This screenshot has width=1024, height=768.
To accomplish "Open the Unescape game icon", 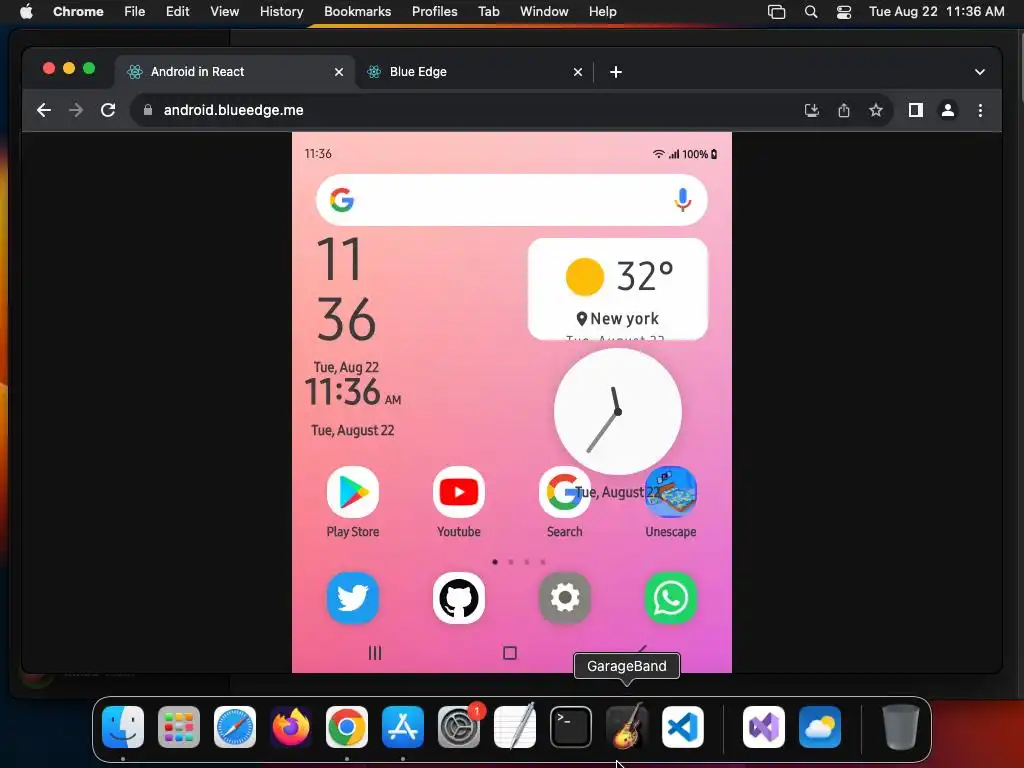I will pyautogui.click(x=671, y=492).
